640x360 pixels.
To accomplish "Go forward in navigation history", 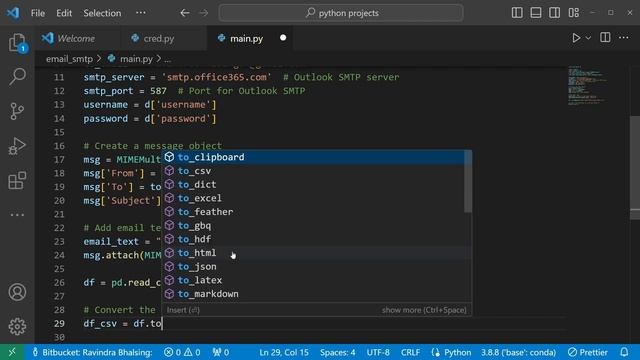I will [203, 13].
